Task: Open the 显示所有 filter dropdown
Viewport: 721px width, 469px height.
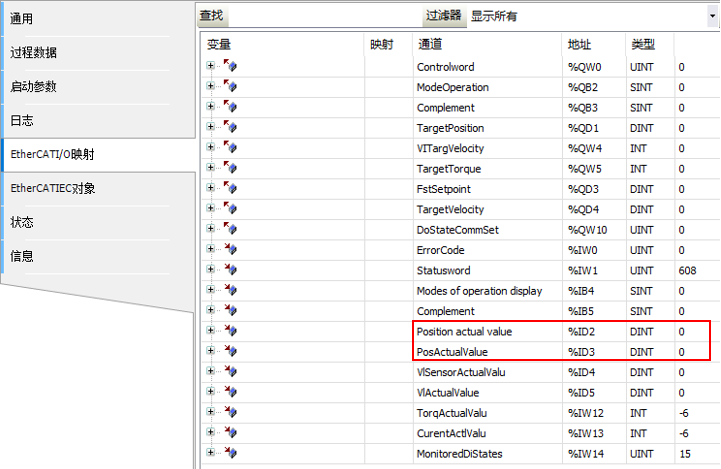Action: (712, 16)
